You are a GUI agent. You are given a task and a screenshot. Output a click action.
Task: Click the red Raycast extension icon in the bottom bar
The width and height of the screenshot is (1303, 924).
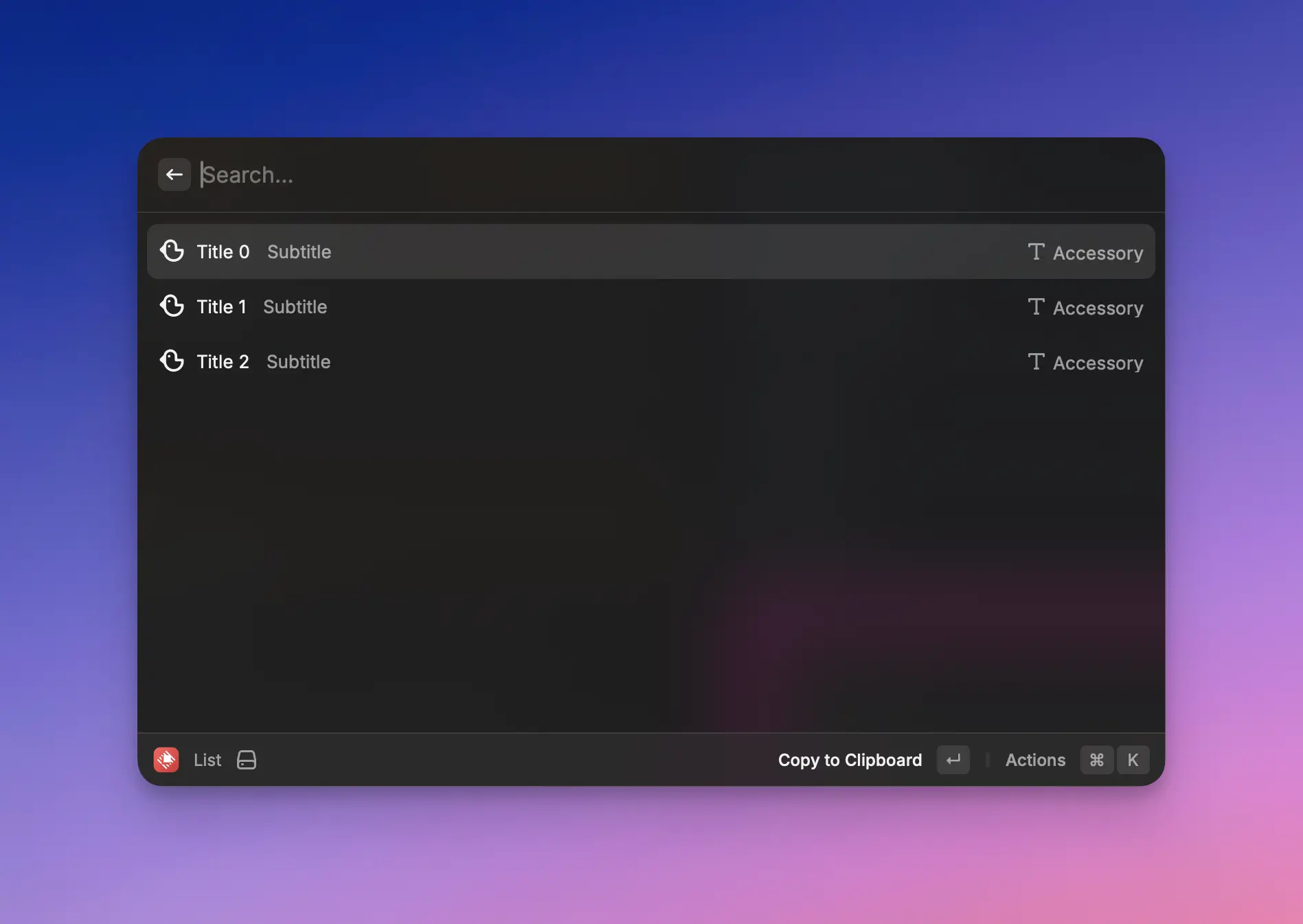[166, 760]
